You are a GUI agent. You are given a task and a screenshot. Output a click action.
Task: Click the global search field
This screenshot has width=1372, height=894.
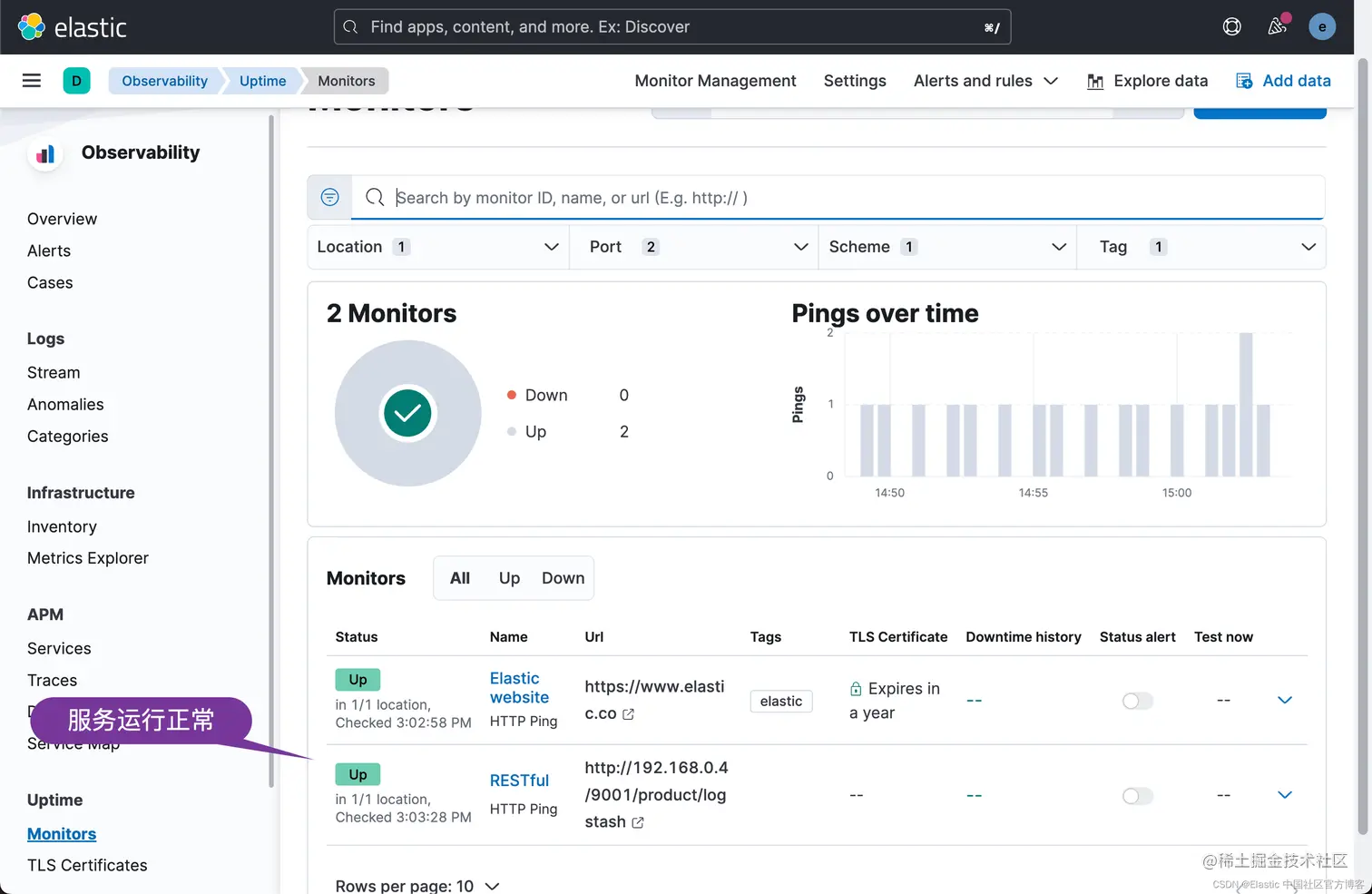[x=672, y=27]
